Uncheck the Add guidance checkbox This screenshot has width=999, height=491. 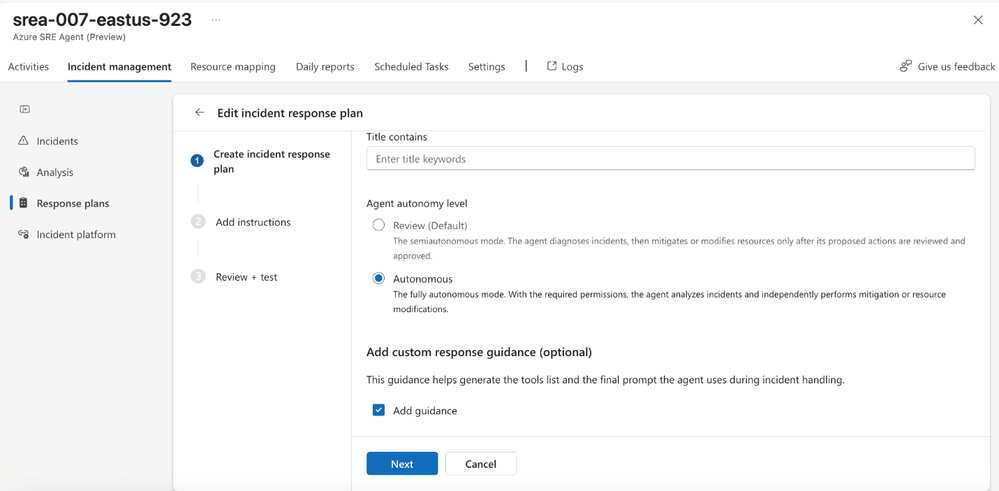[378, 410]
